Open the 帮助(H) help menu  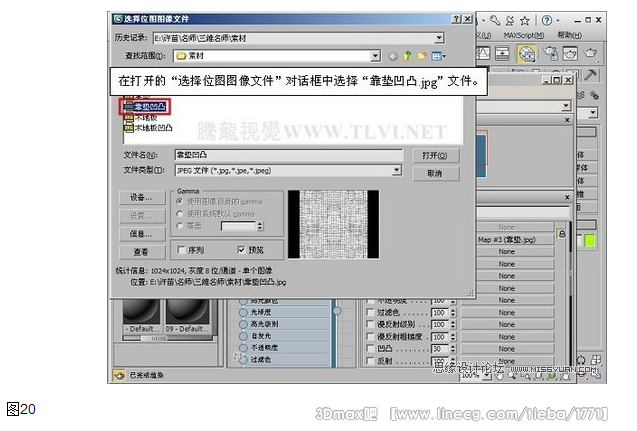pyautogui.click(x=570, y=35)
